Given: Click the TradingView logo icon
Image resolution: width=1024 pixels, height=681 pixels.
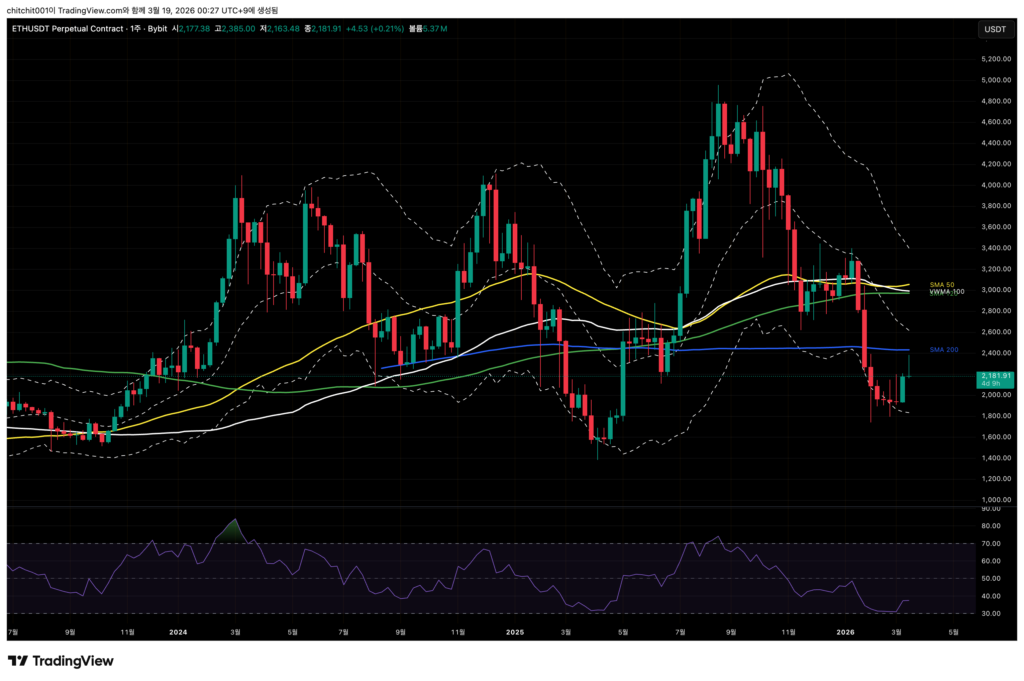Looking at the screenshot, I should (x=17, y=661).
